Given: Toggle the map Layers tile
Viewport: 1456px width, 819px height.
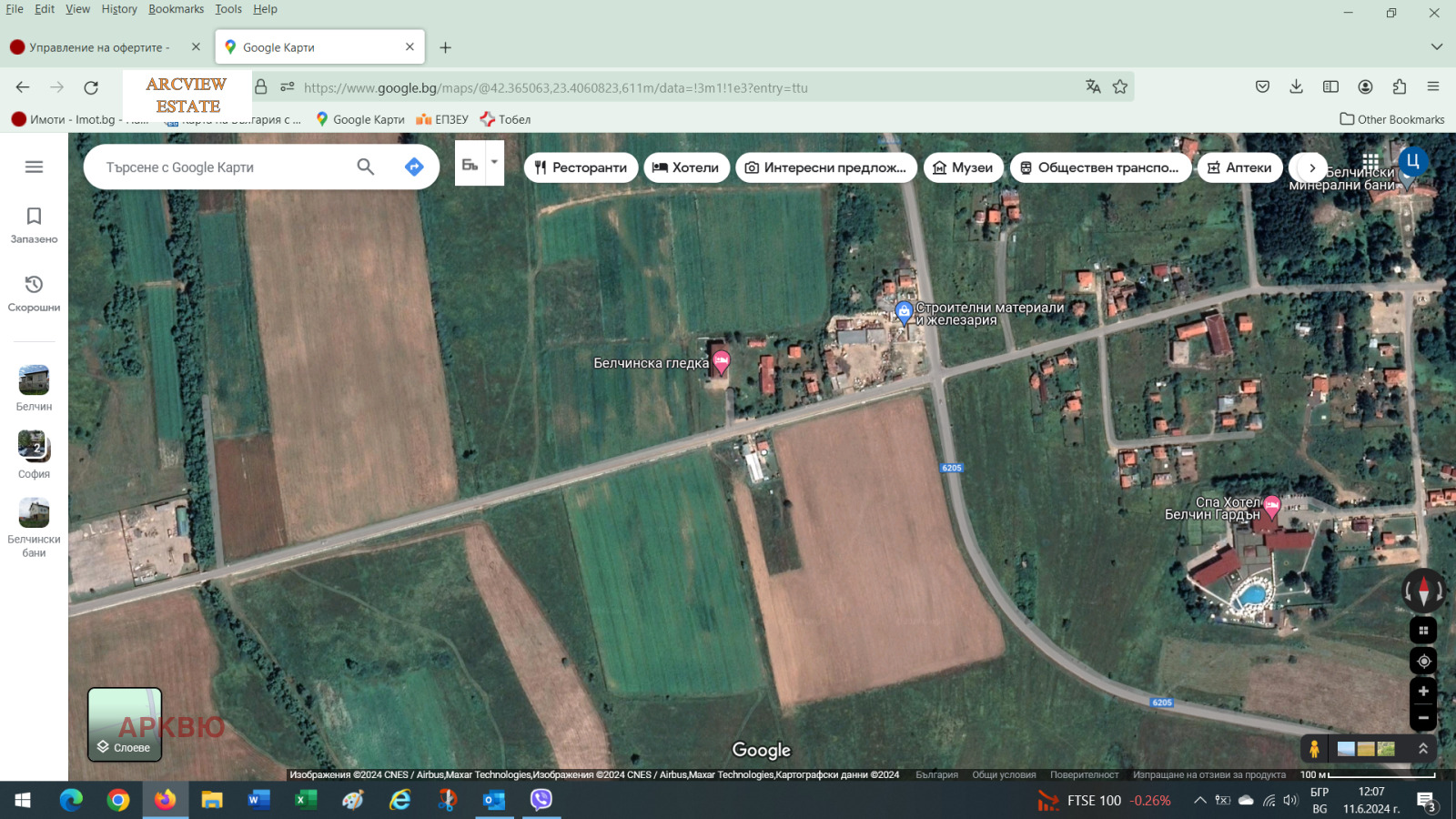Looking at the screenshot, I should 125,724.
